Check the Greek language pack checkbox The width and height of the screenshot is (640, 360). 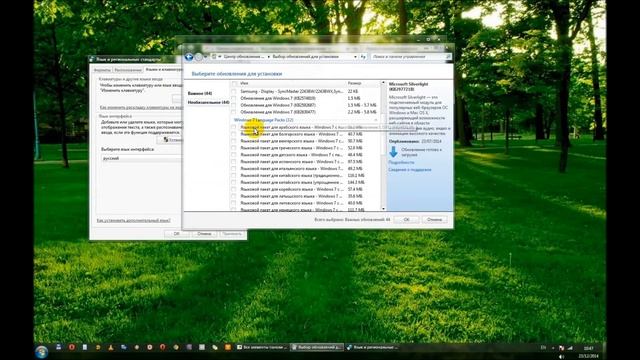(234, 148)
